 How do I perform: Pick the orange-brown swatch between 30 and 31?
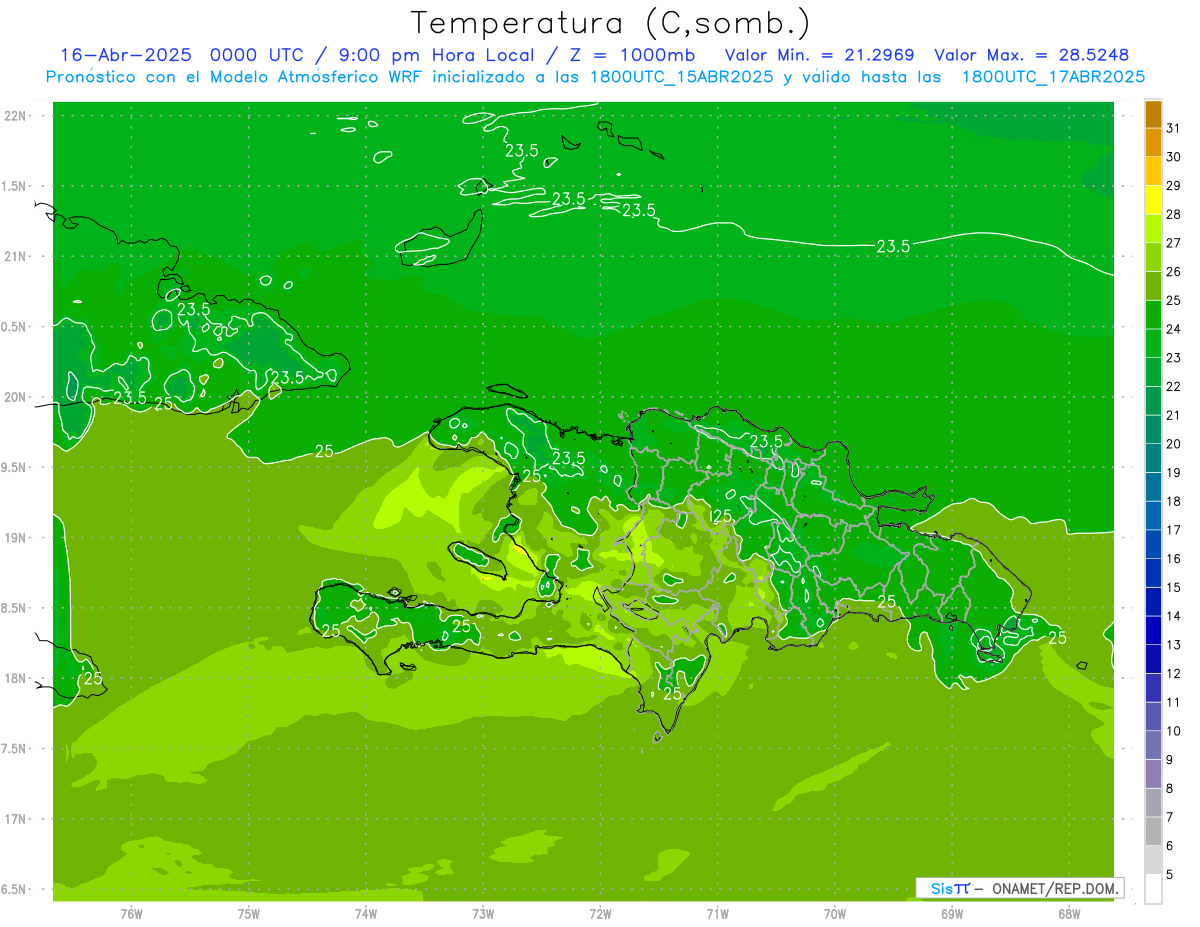coord(1153,141)
